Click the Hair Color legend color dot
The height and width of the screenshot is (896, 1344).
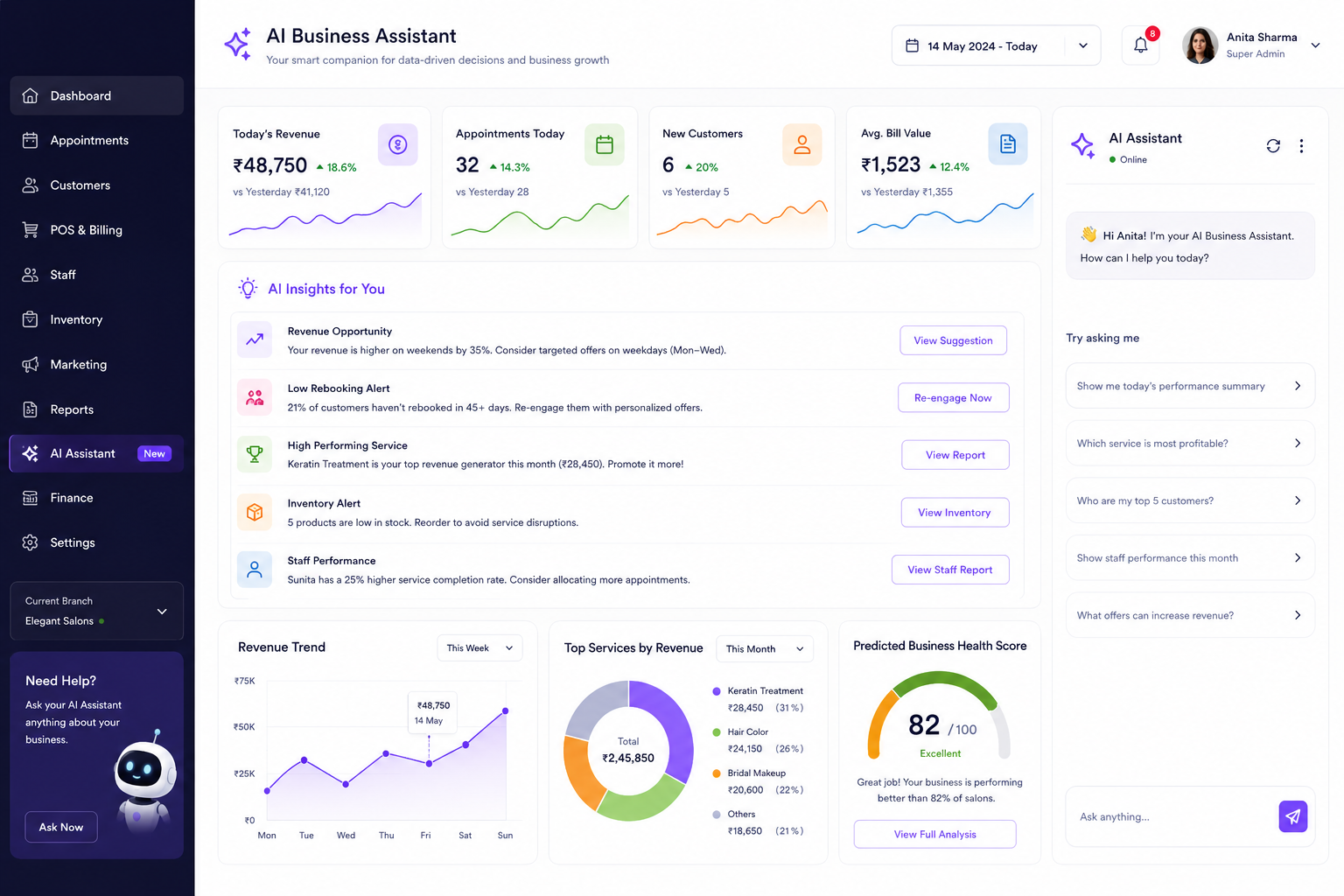tap(717, 732)
